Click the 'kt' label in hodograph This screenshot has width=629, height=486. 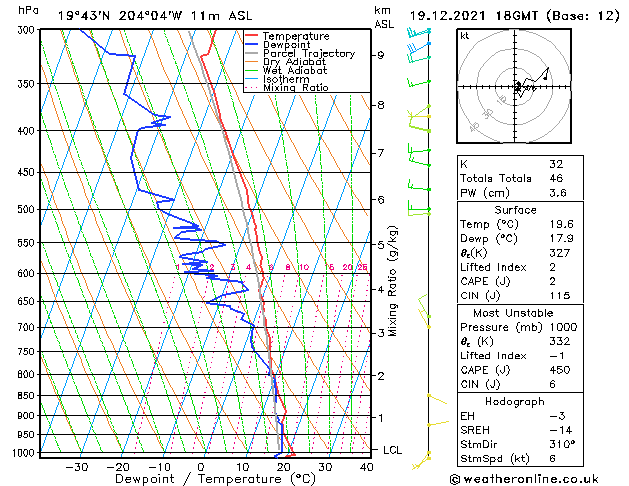(465, 36)
